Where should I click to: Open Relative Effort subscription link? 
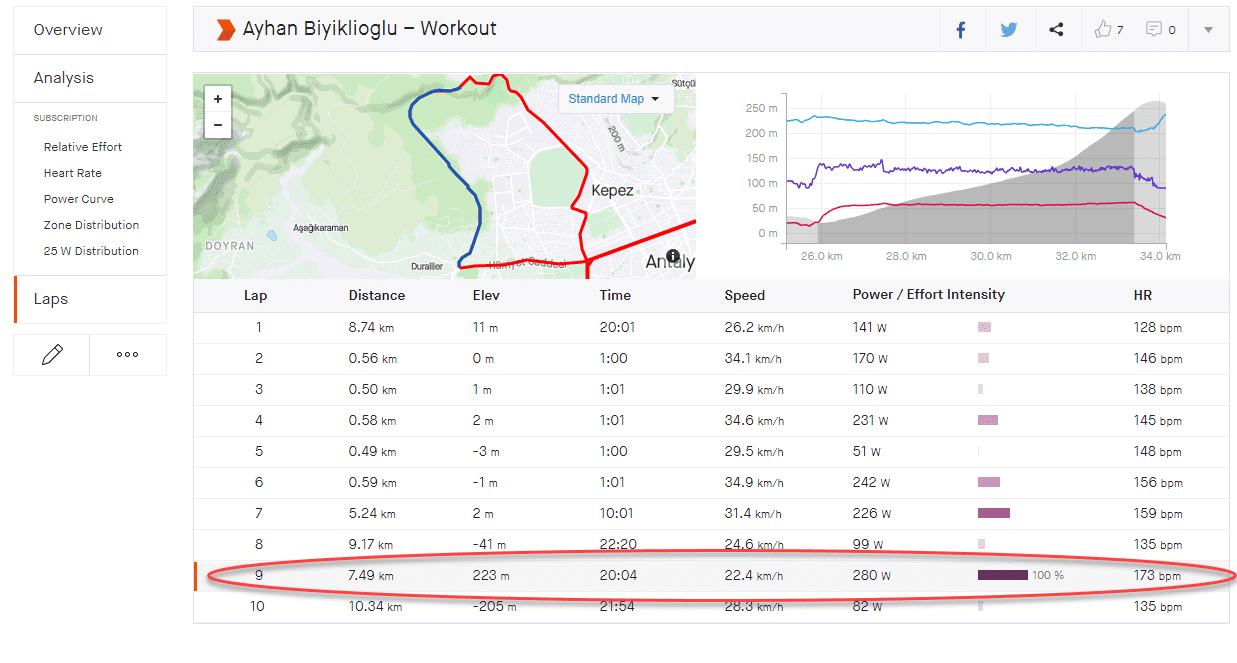click(83, 147)
